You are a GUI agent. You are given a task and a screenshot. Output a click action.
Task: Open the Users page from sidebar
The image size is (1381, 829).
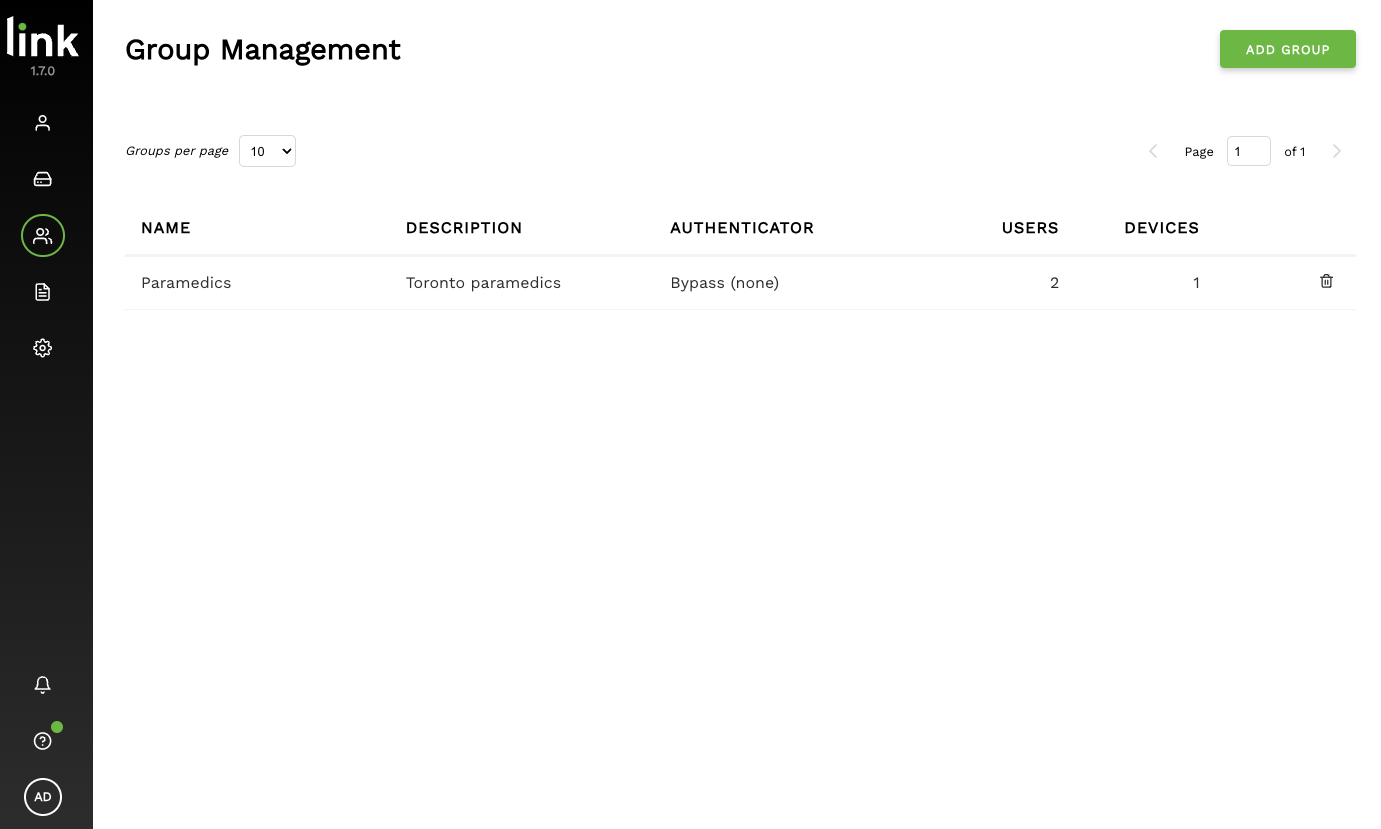(42, 123)
